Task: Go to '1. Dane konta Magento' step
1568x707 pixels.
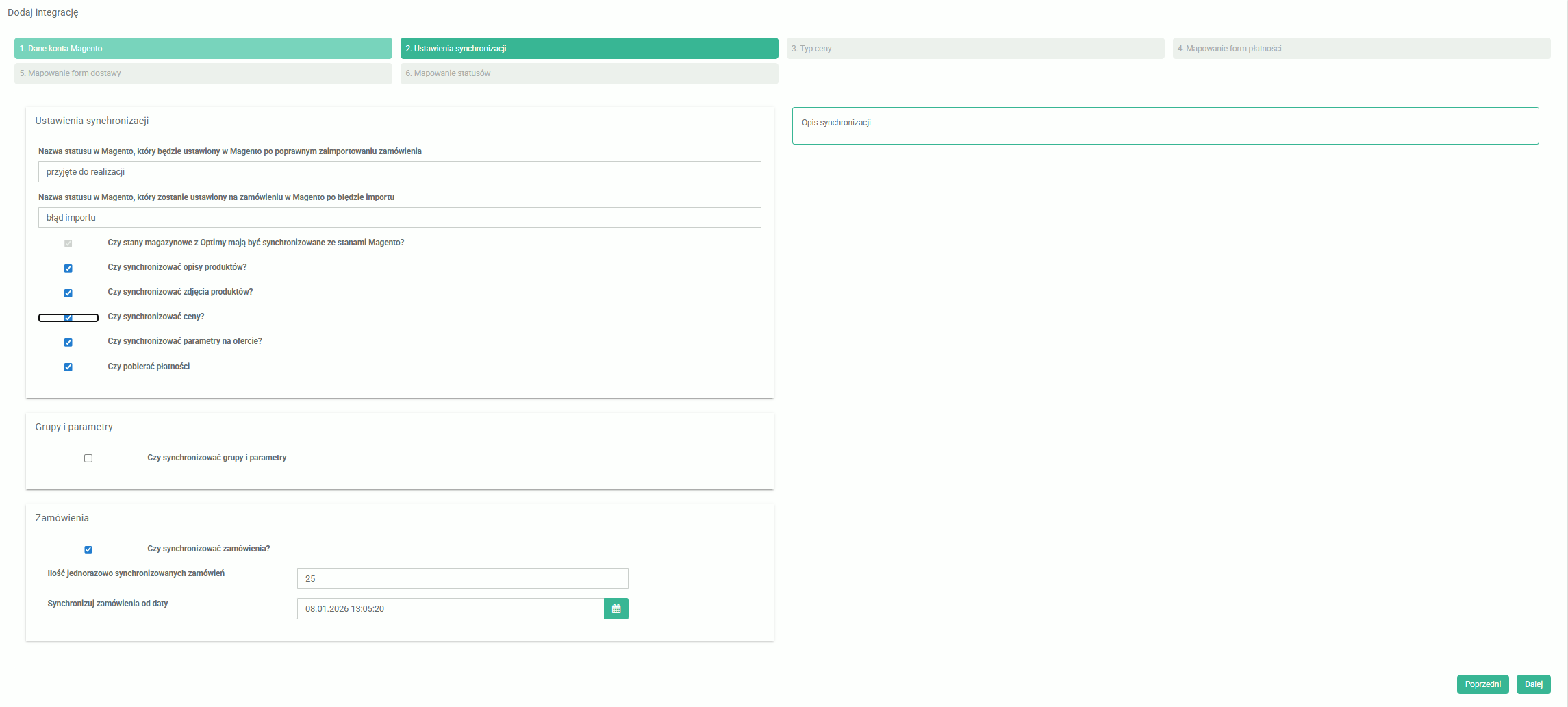Action: click(203, 49)
